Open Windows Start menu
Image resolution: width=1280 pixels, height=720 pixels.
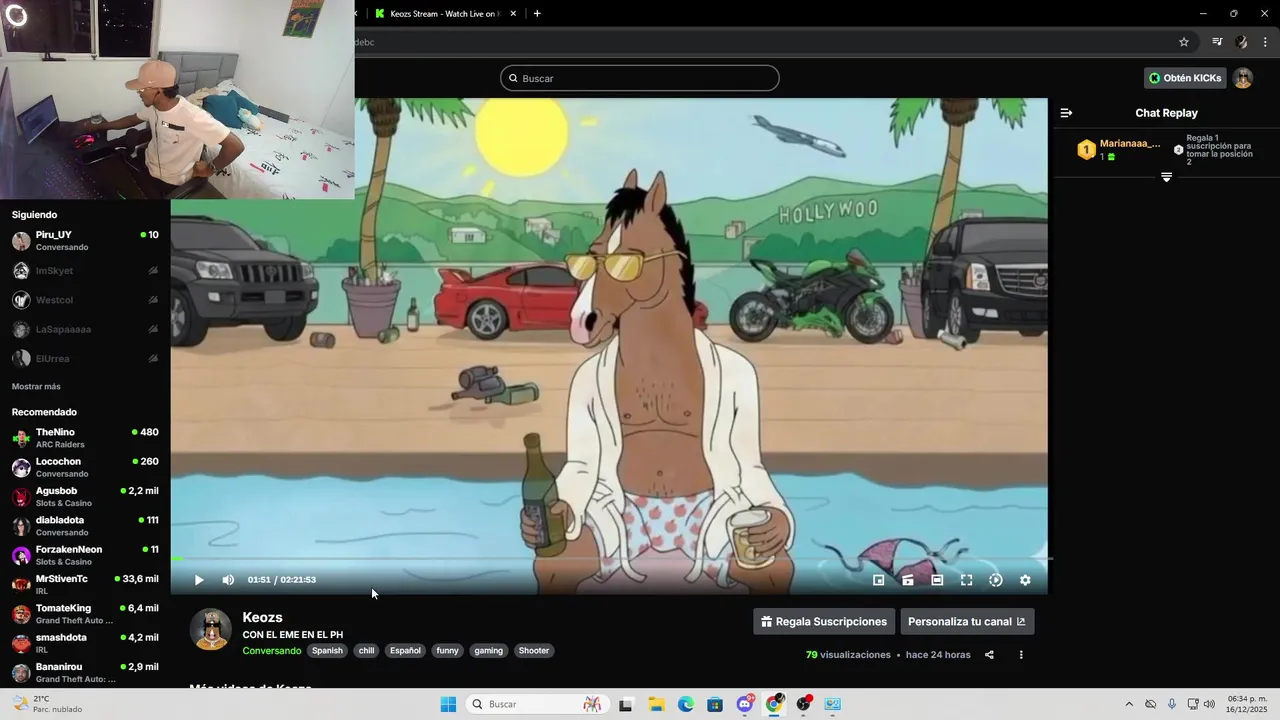tap(448, 704)
